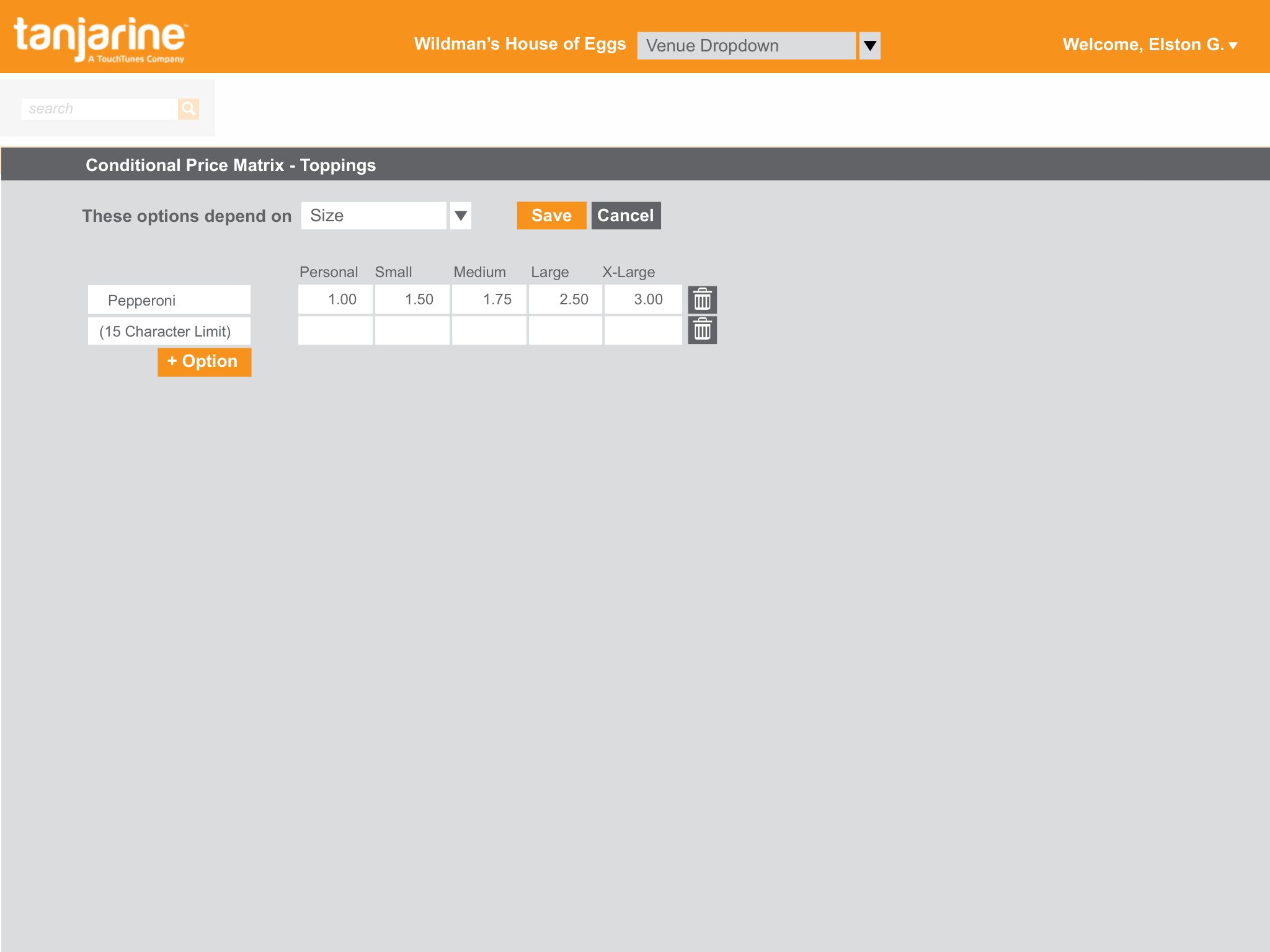1270x952 pixels.
Task: Click the Small column header
Action: pos(393,272)
